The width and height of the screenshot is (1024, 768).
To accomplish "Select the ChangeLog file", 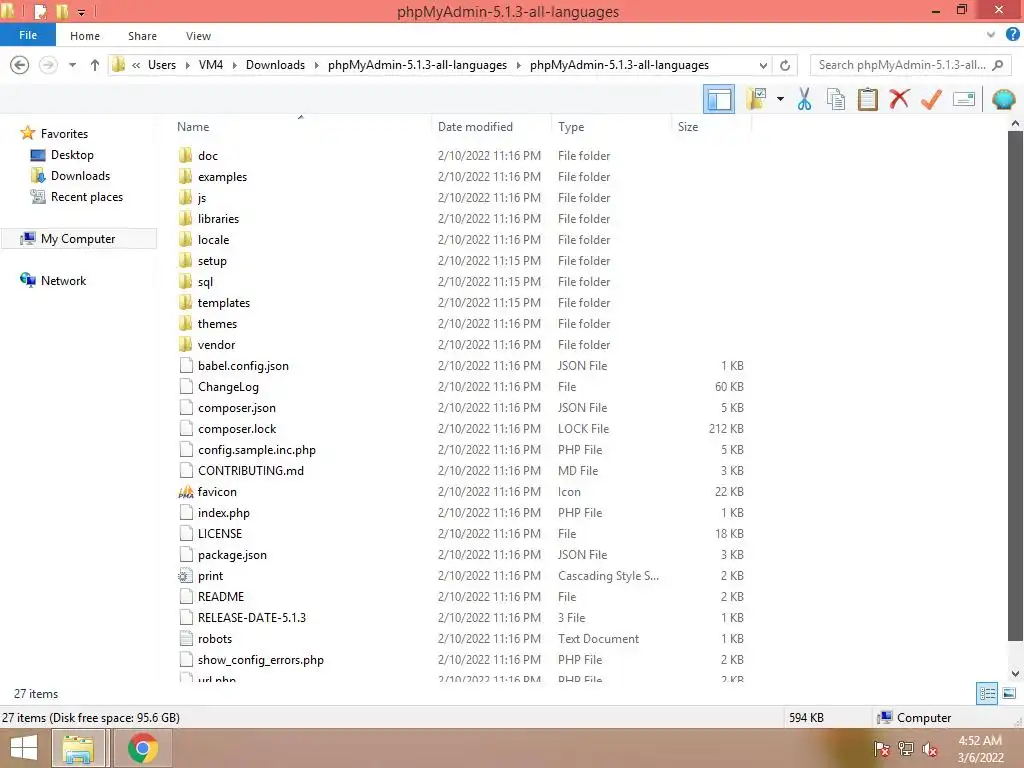I will click(228, 387).
